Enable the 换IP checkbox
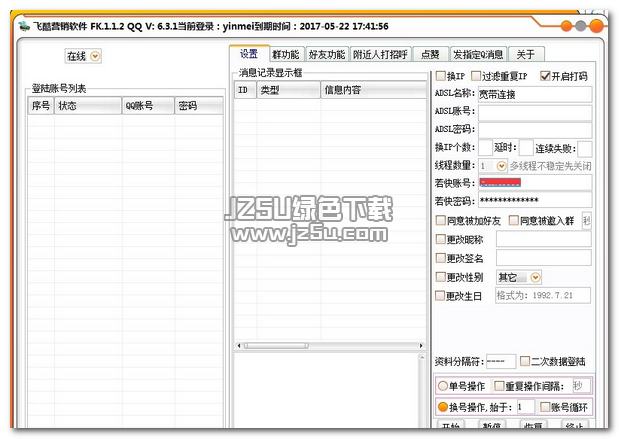This screenshot has width=619, height=439. click(440, 75)
